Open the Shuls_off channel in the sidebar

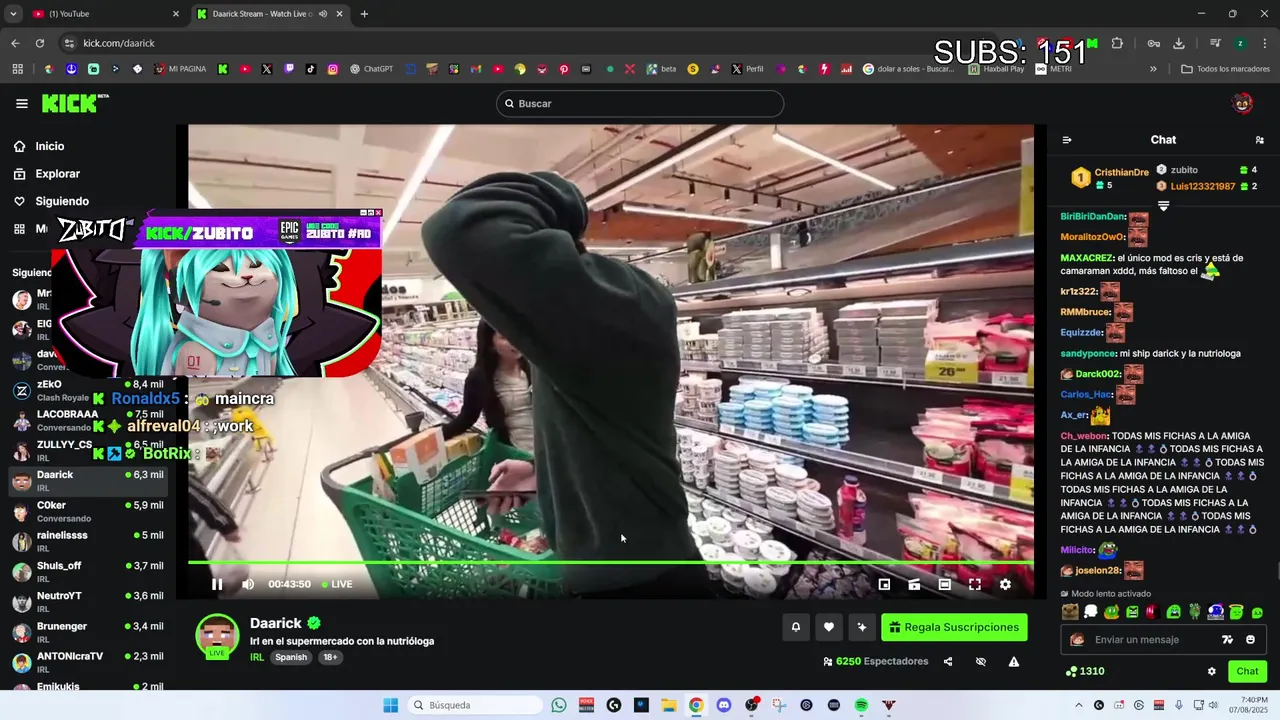[x=88, y=571]
